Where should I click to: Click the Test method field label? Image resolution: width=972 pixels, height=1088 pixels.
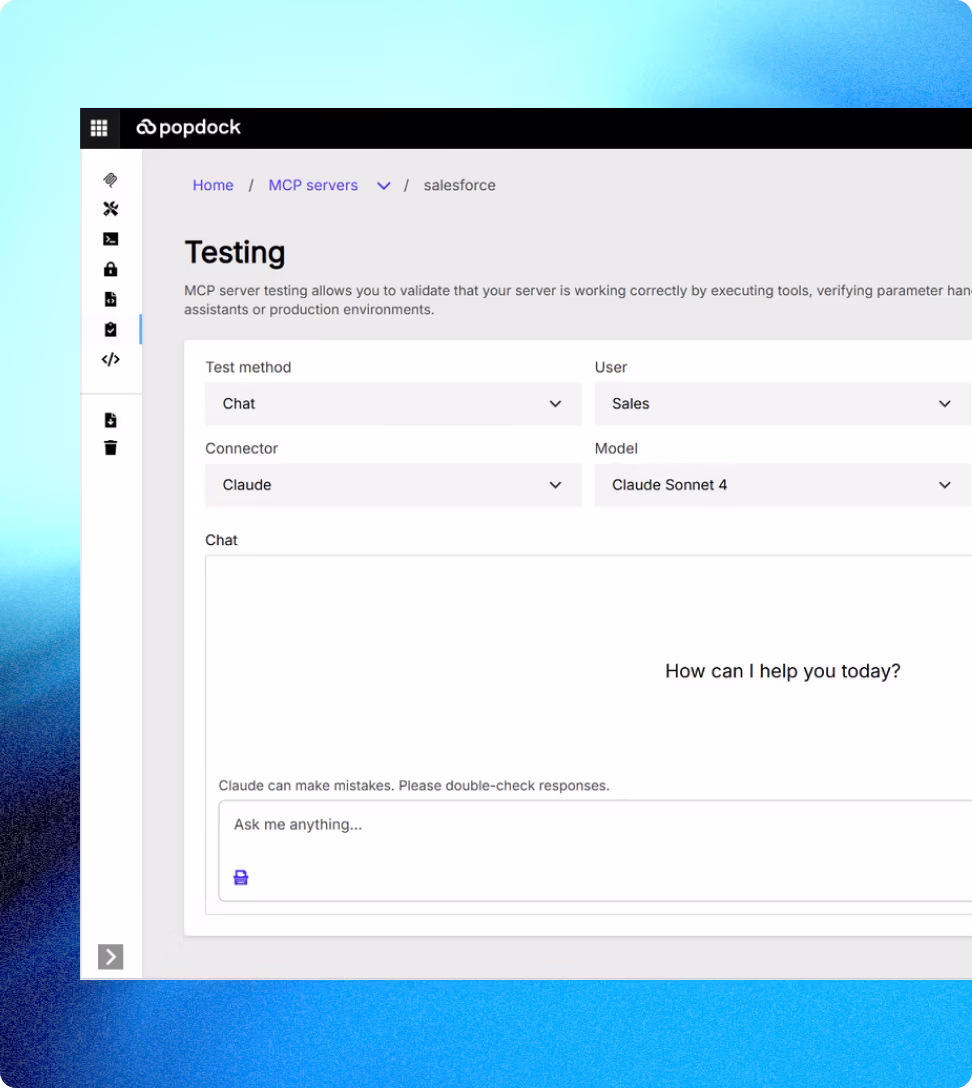(x=248, y=367)
